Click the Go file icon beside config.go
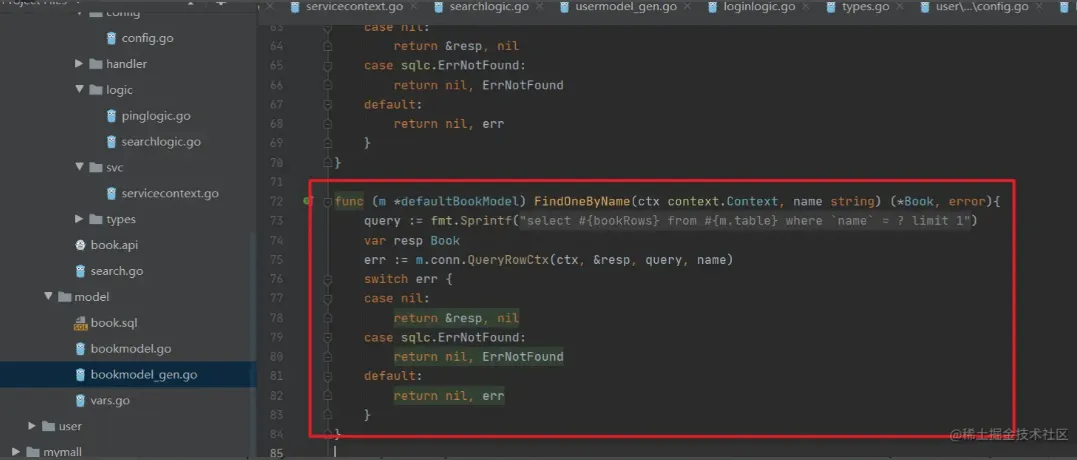Screen dimensions: 1077x460 (x=111, y=38)
